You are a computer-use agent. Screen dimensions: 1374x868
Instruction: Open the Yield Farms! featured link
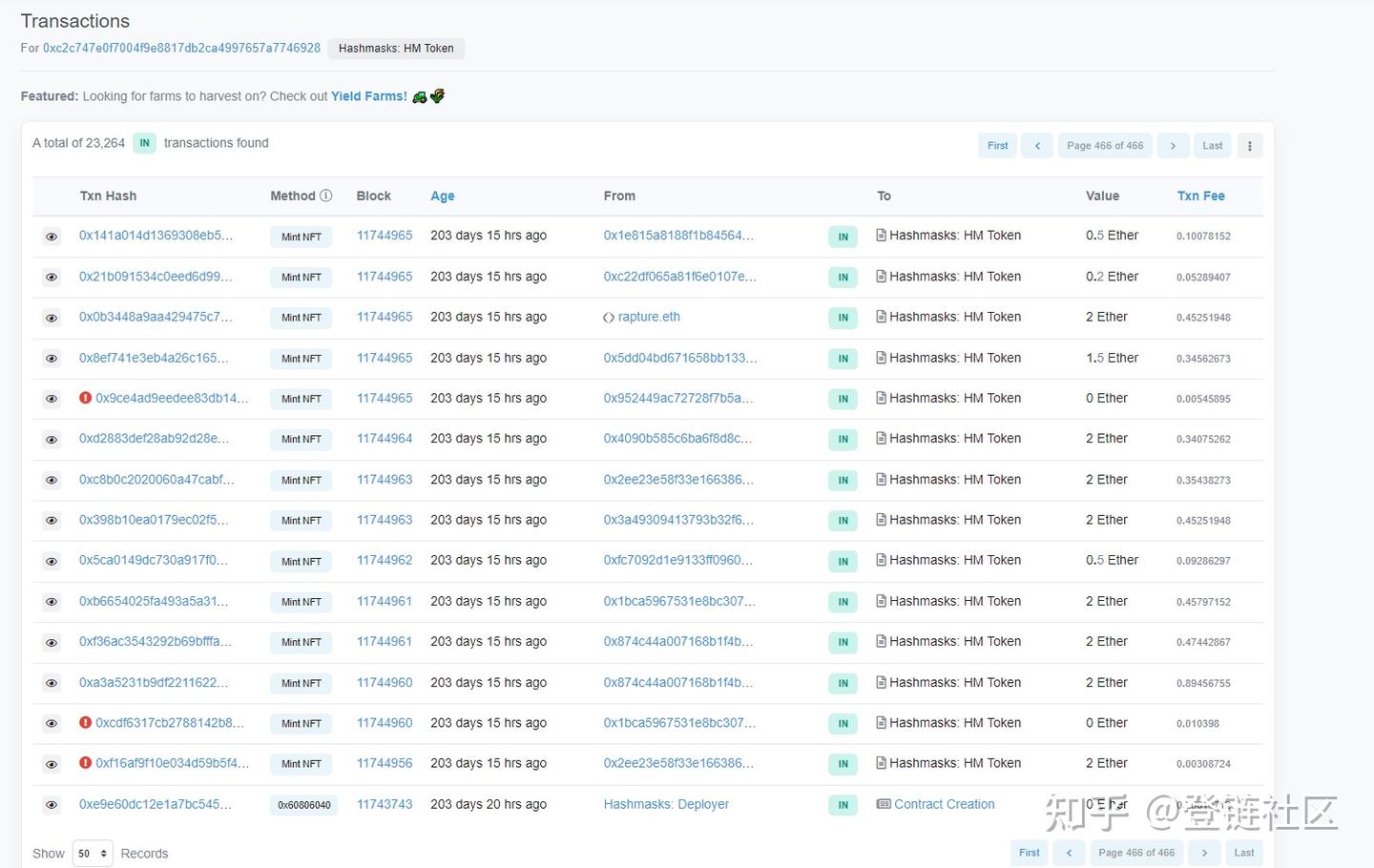click(x=369, y=96)
